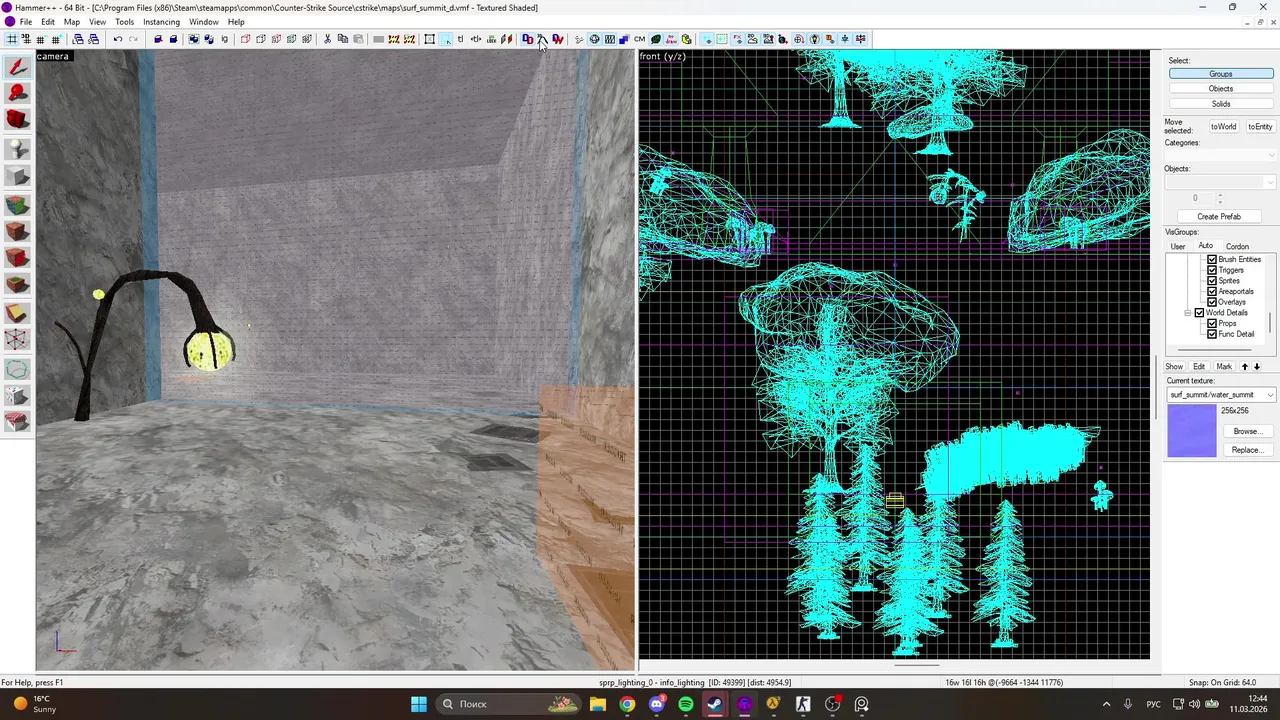Click the tl texture lock icon

(x=460, y=39)
